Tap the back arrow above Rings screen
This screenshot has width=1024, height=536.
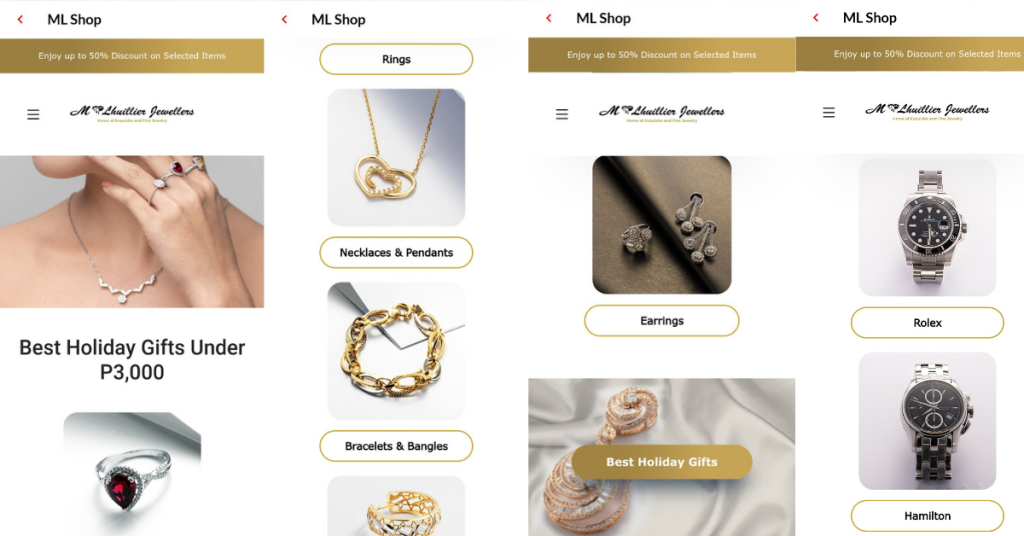tap(284, 20)
